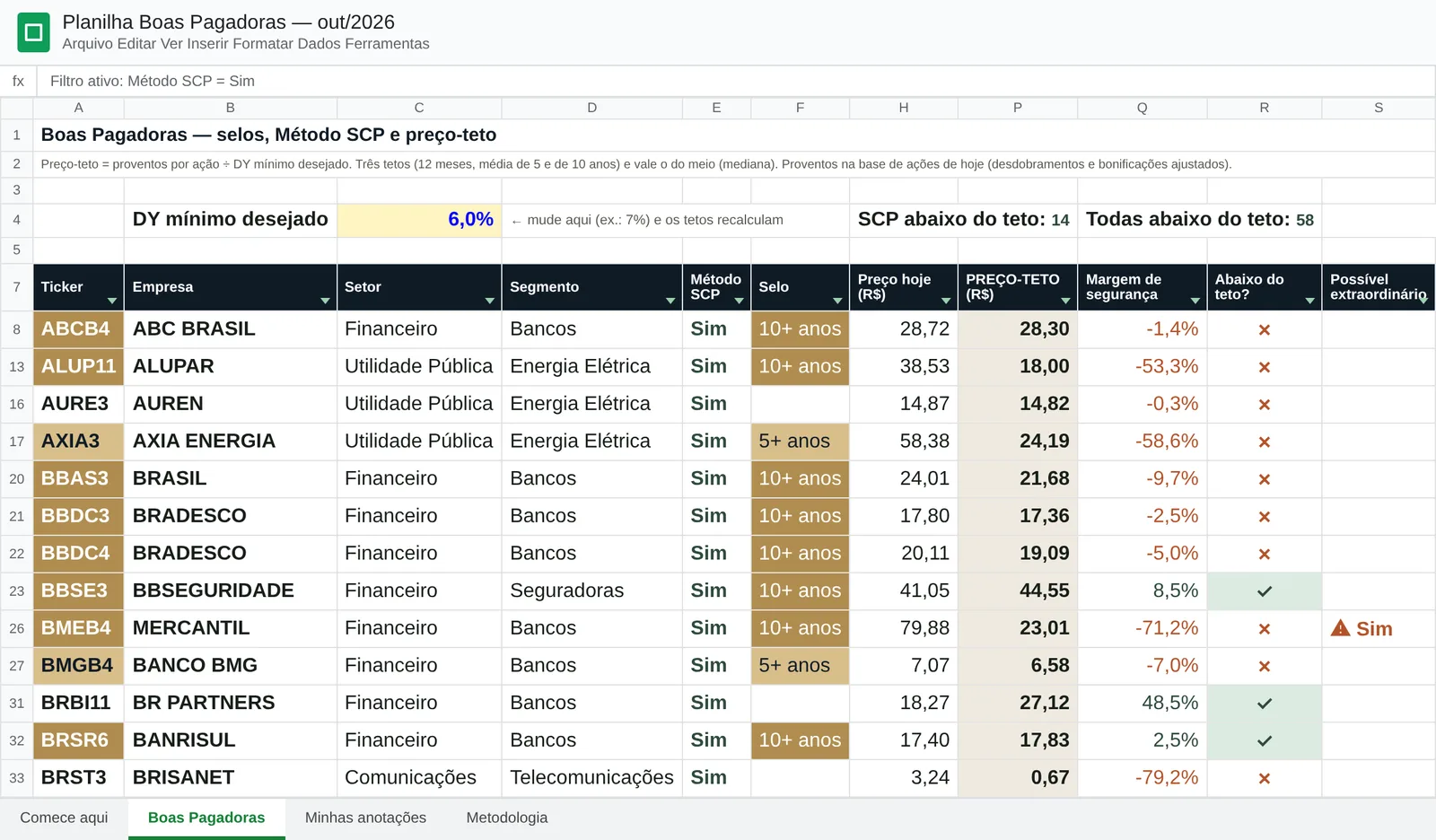Open the Minhas anotações tab
This screenshot has width=1436, height=840.
(x=365, y=818)
